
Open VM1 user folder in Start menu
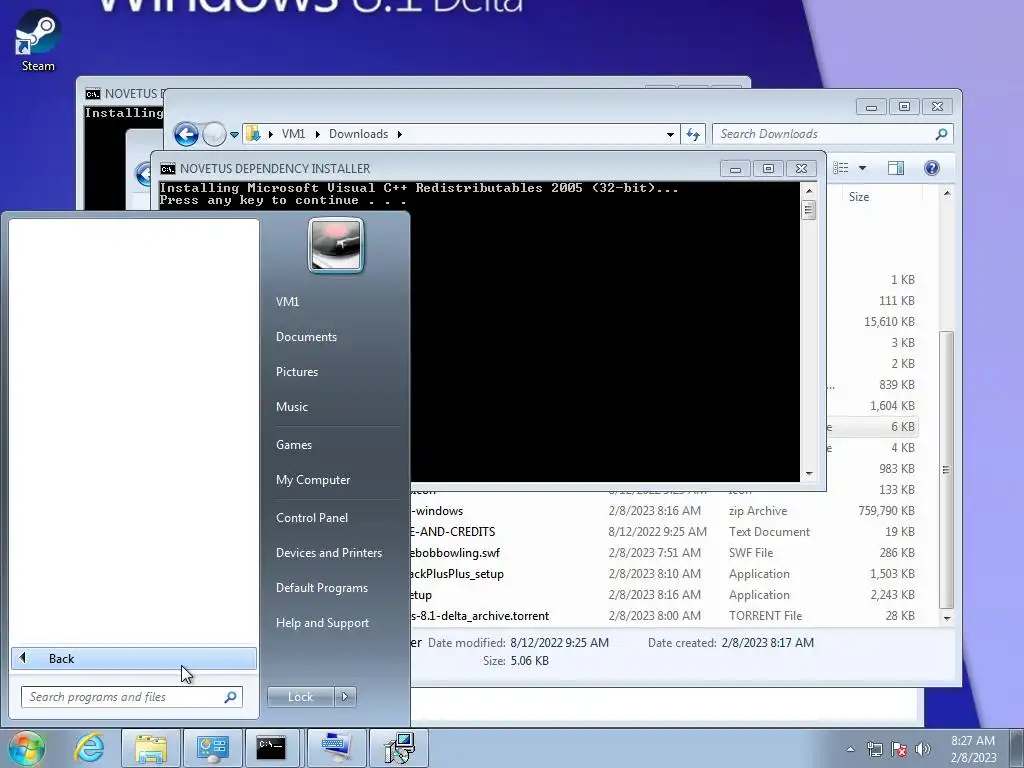pyautogui.click(x=287, y=302)
